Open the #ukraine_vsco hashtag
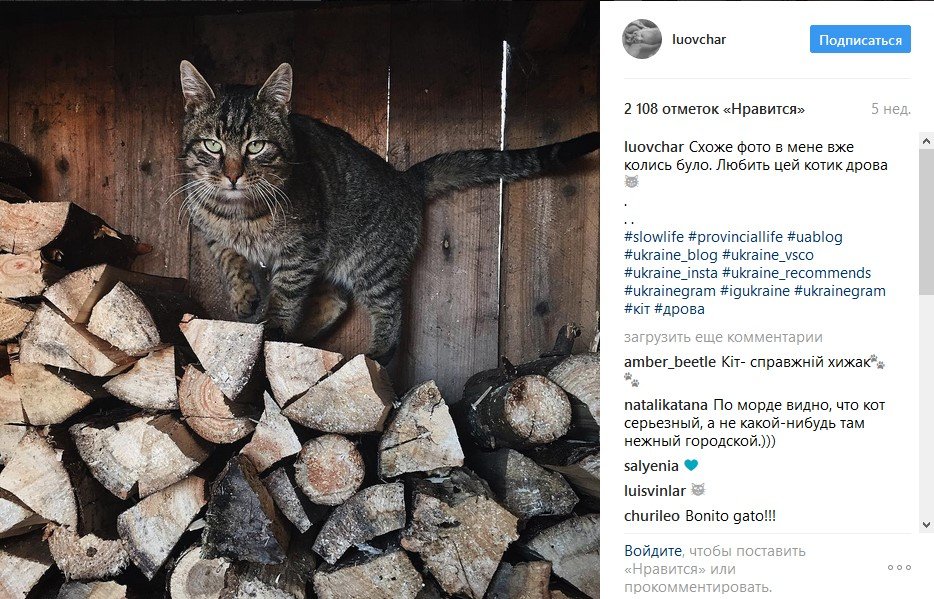Viewport: 934px width, 599px height. (768, 255)
